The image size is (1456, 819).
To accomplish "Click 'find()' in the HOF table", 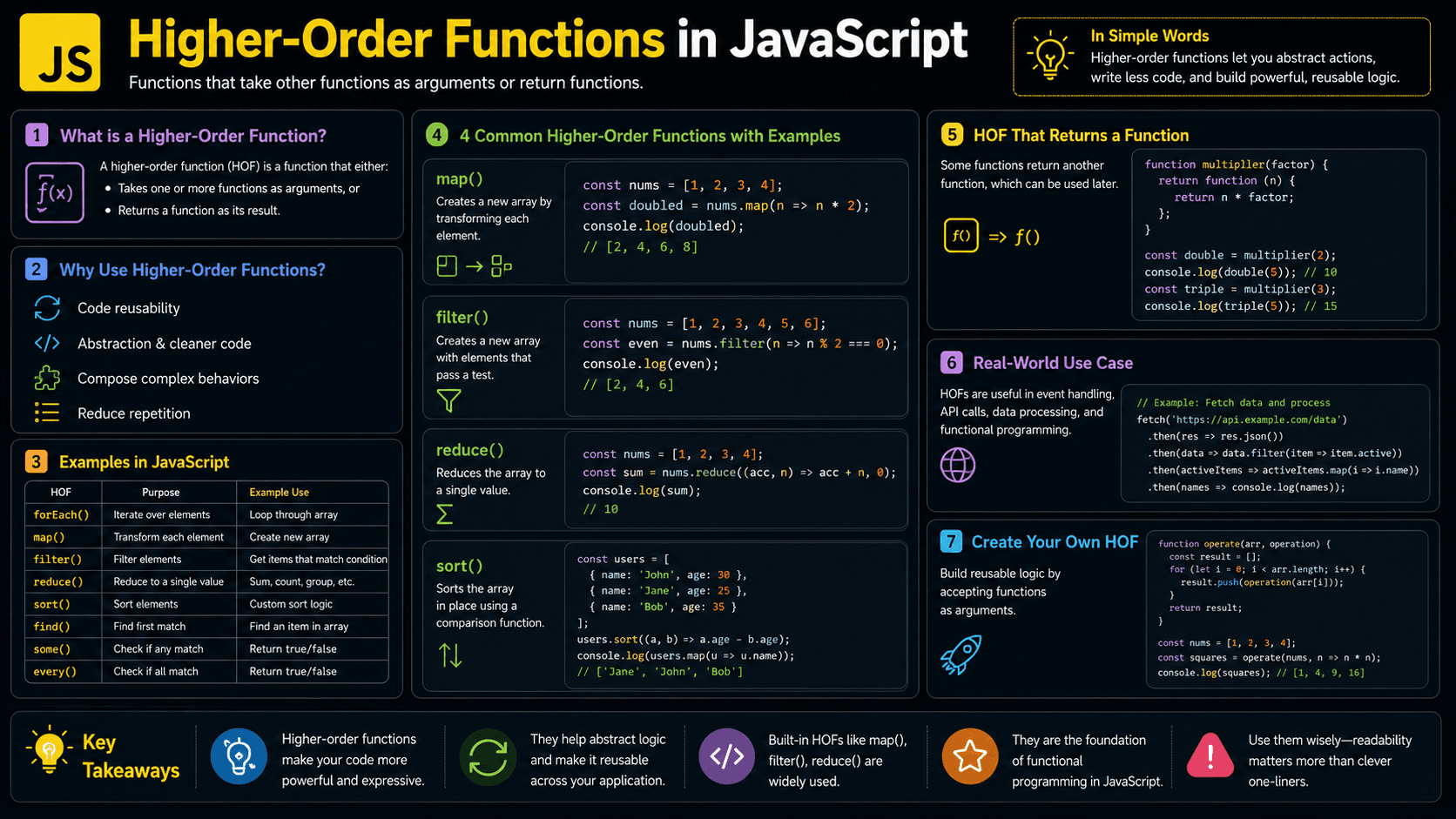I will [51, 627].
